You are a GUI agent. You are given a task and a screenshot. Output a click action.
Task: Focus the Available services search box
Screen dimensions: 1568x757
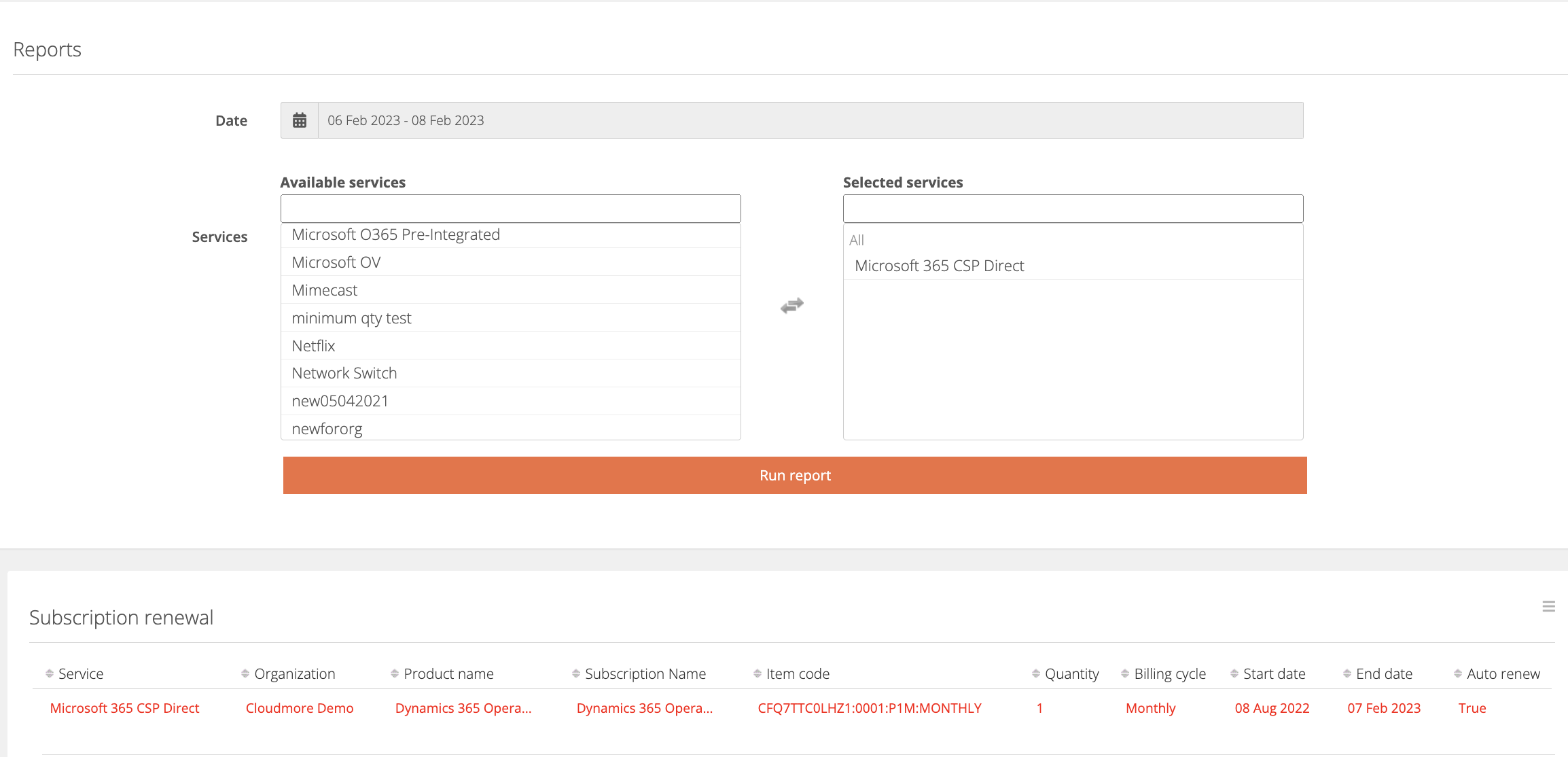click(510, 209)
